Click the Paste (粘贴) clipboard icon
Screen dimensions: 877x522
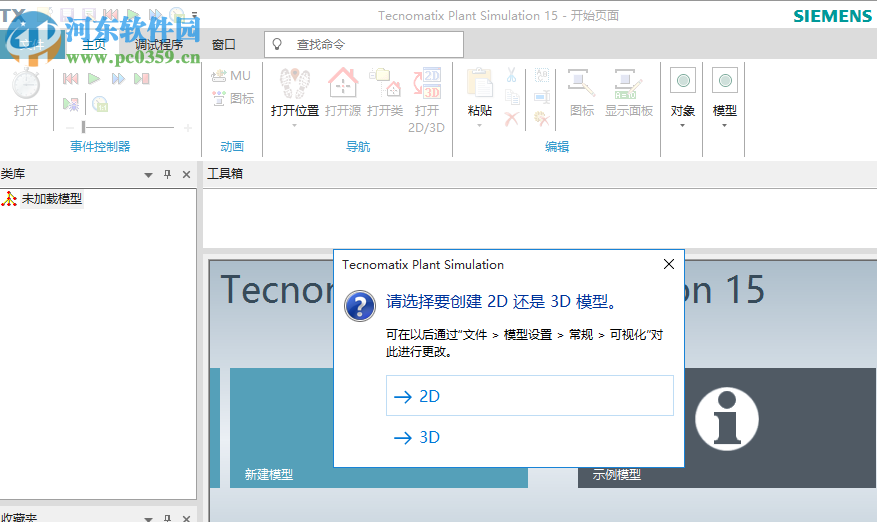click(x=480, y=83)
